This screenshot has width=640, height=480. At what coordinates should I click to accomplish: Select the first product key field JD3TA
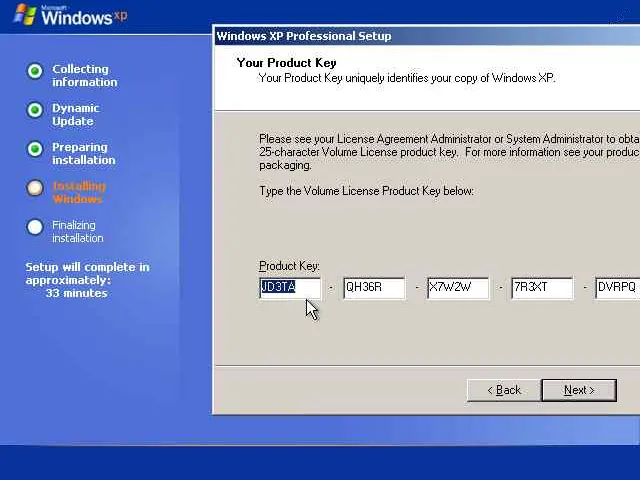tap(290, 288)
